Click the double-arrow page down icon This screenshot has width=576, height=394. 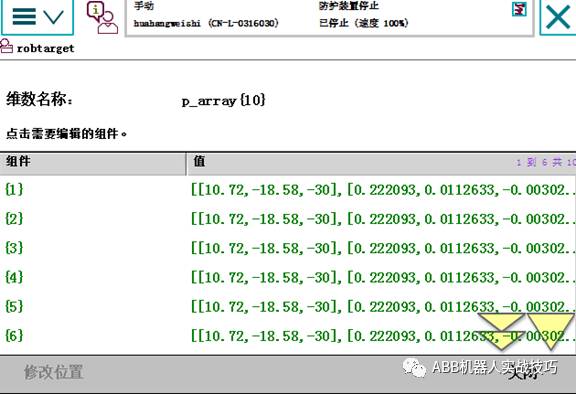coord(501,331)
